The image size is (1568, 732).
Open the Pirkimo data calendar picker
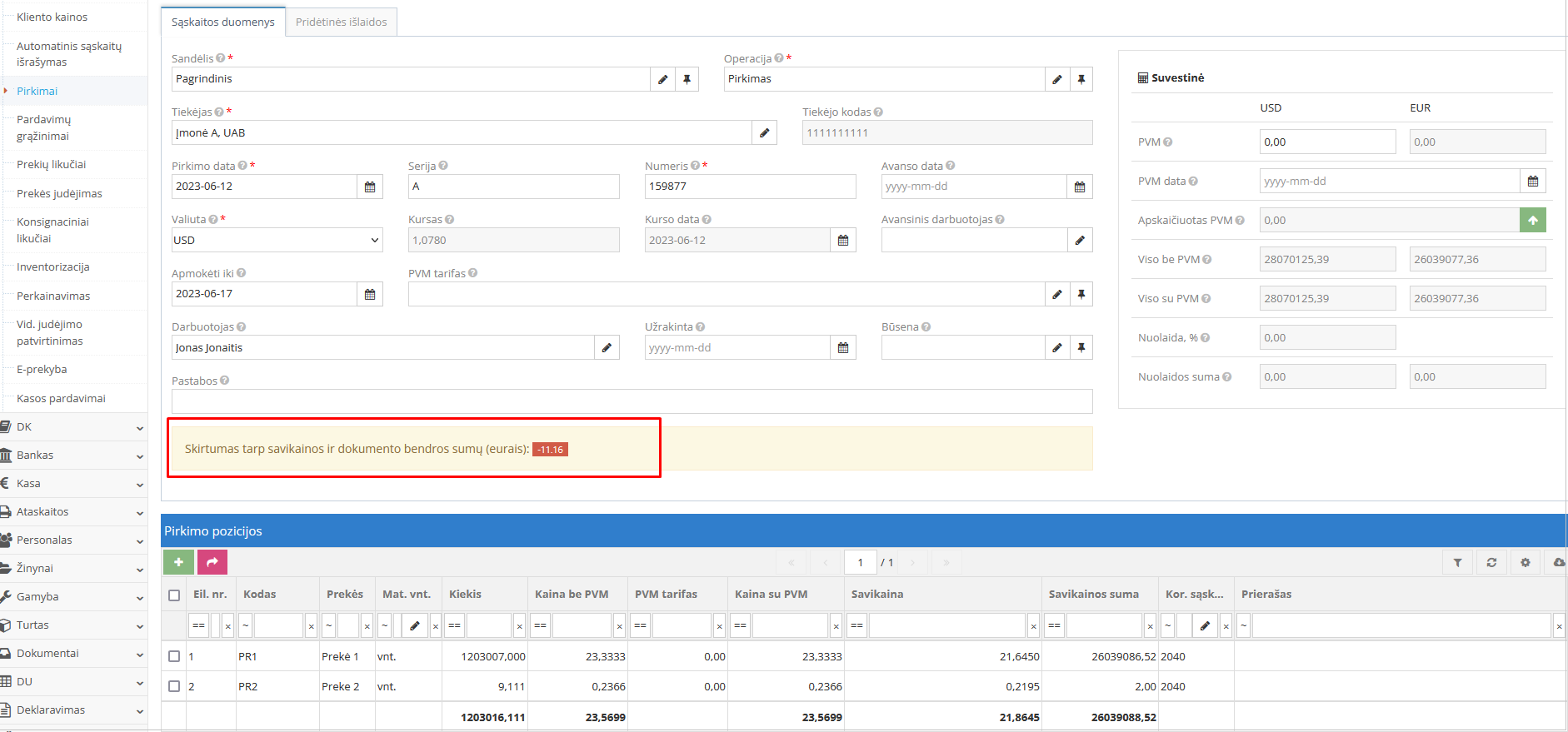[370, 187]
